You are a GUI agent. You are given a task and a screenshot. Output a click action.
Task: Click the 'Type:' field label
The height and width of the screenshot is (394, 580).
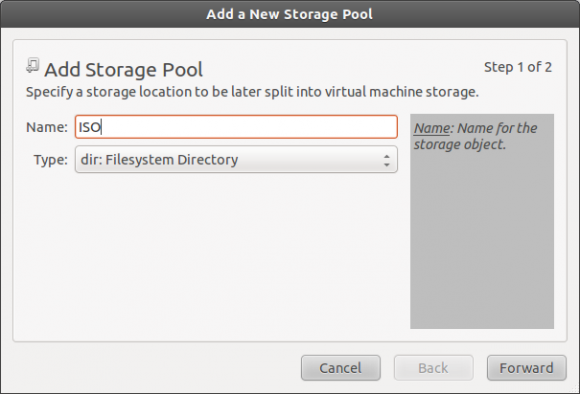pos(51,160)
